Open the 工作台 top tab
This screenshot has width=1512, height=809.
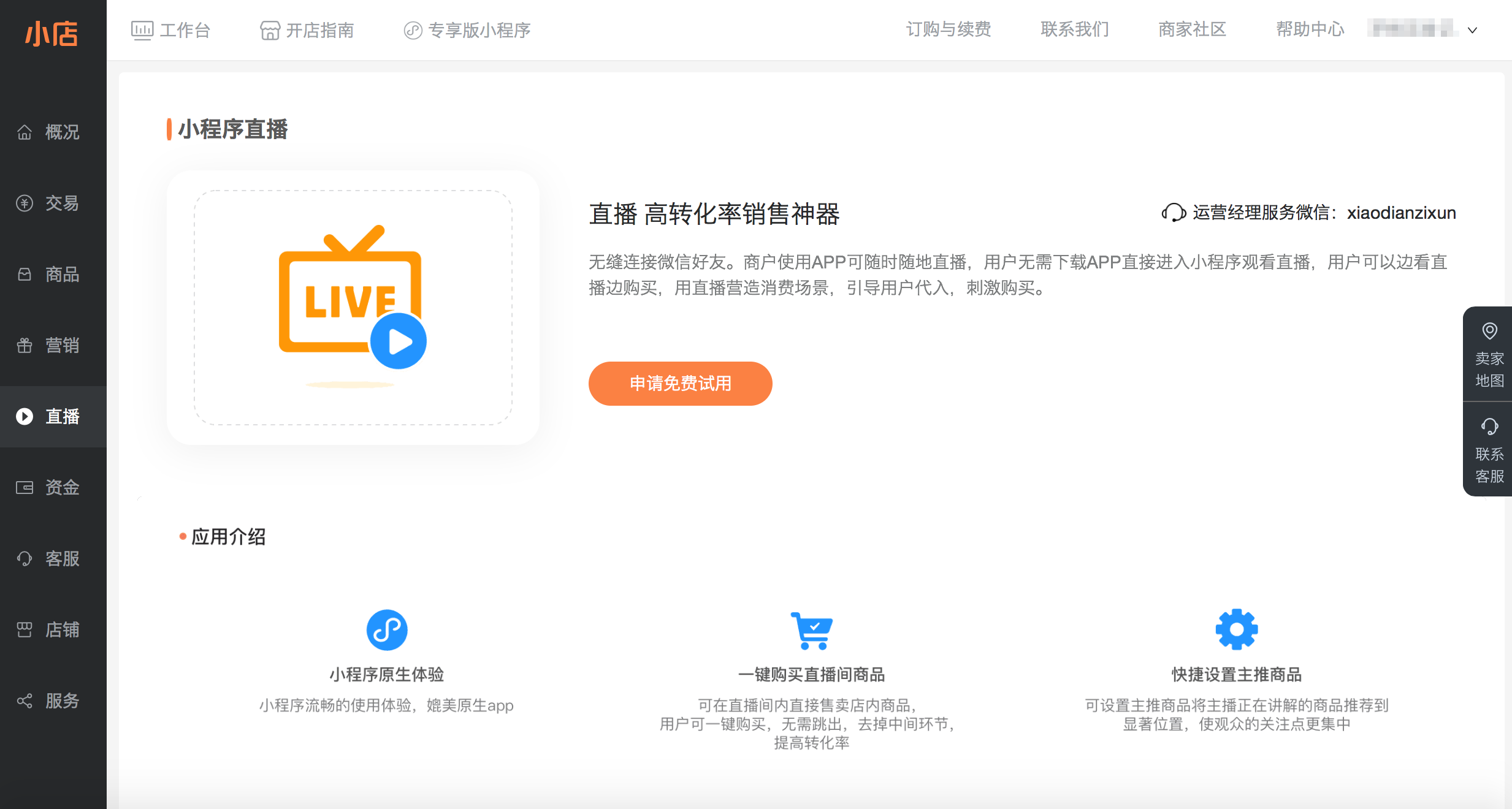[170, 30]
